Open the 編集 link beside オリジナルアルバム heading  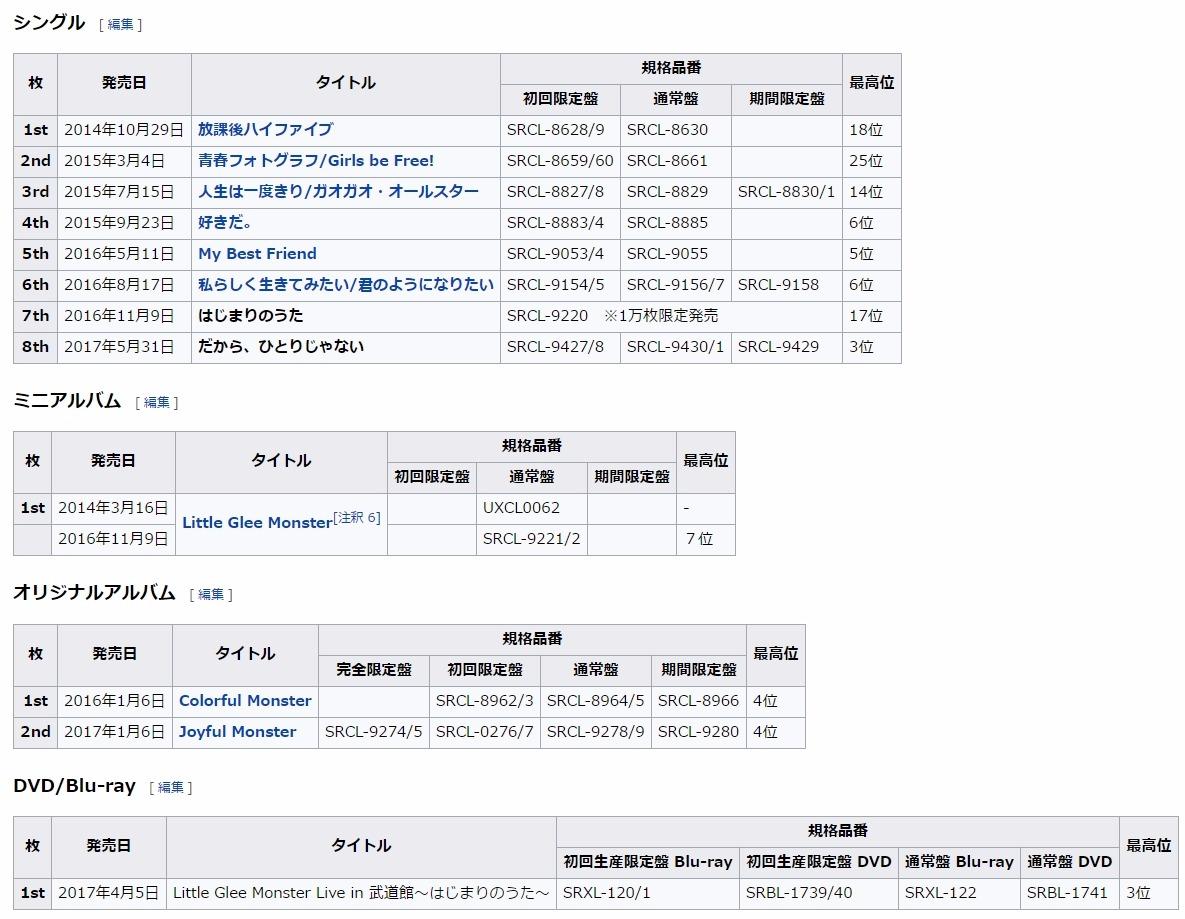211,594
